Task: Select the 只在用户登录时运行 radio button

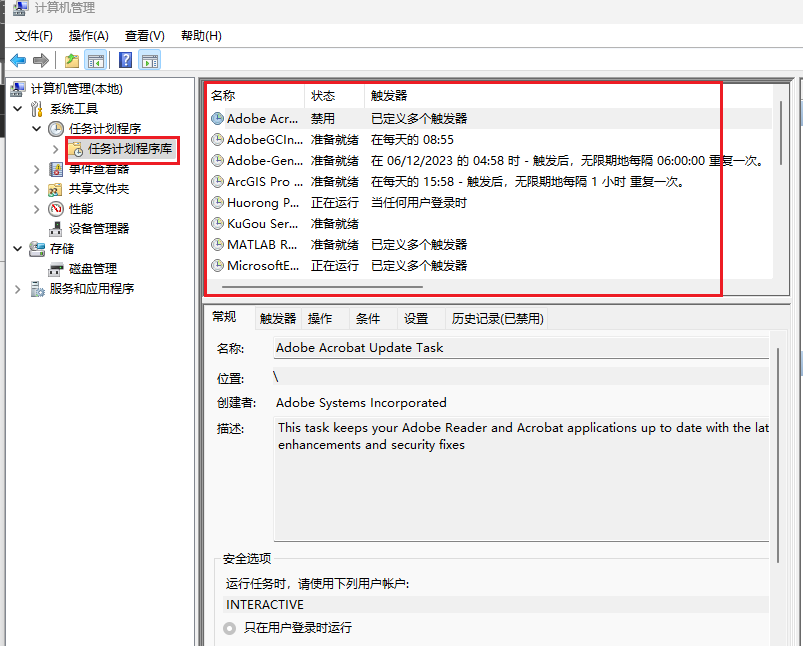Action: click(230, 628)
